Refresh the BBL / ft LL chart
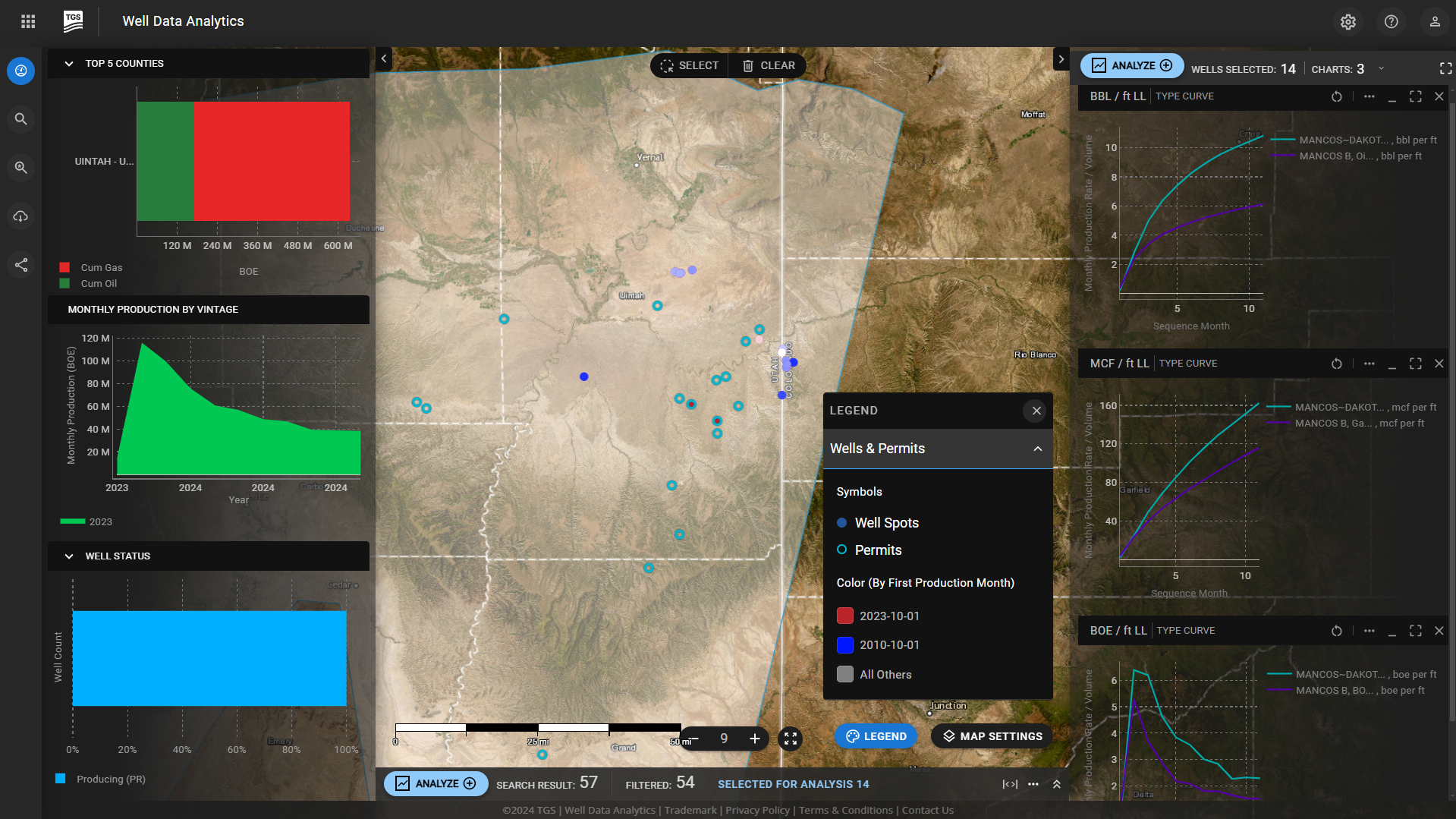The width and height of the screenshot is (1456, 819). (1336, 96)
